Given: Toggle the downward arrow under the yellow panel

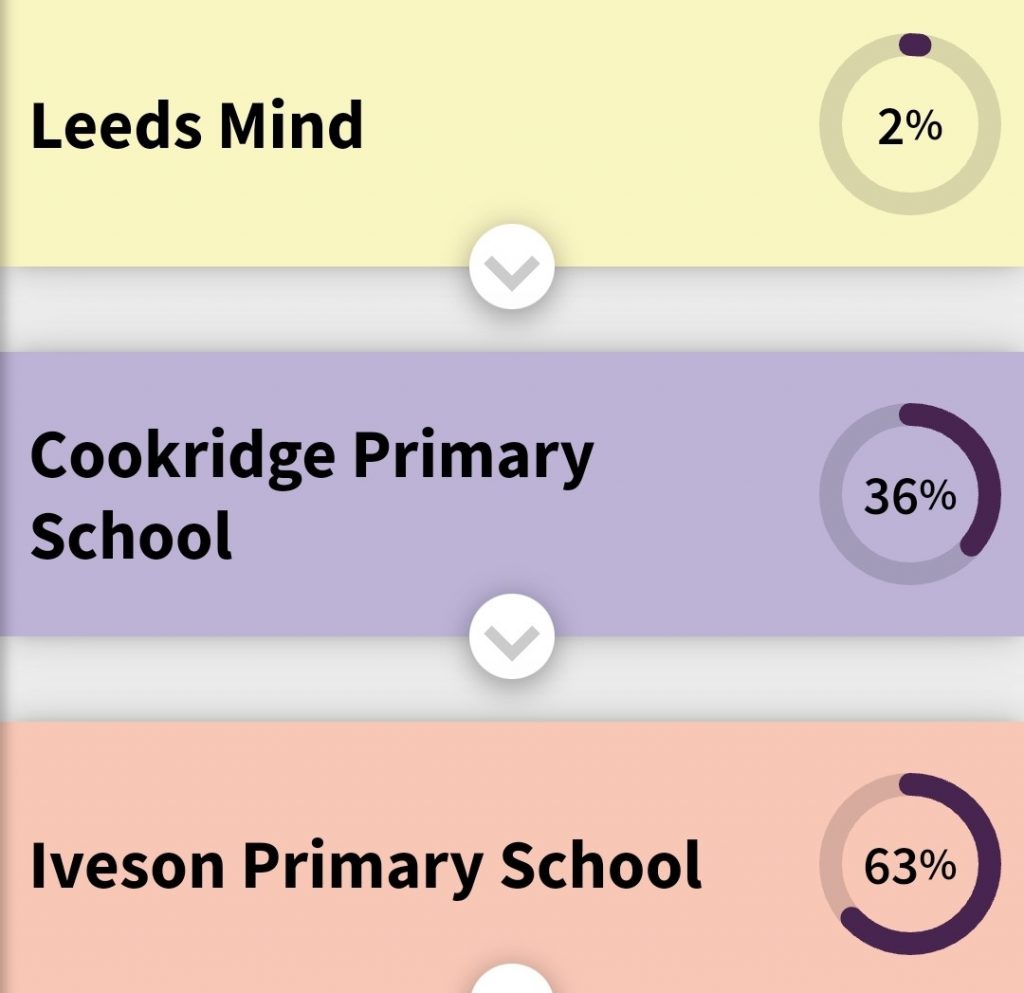Looking at the screenshot, I should 512,265.
